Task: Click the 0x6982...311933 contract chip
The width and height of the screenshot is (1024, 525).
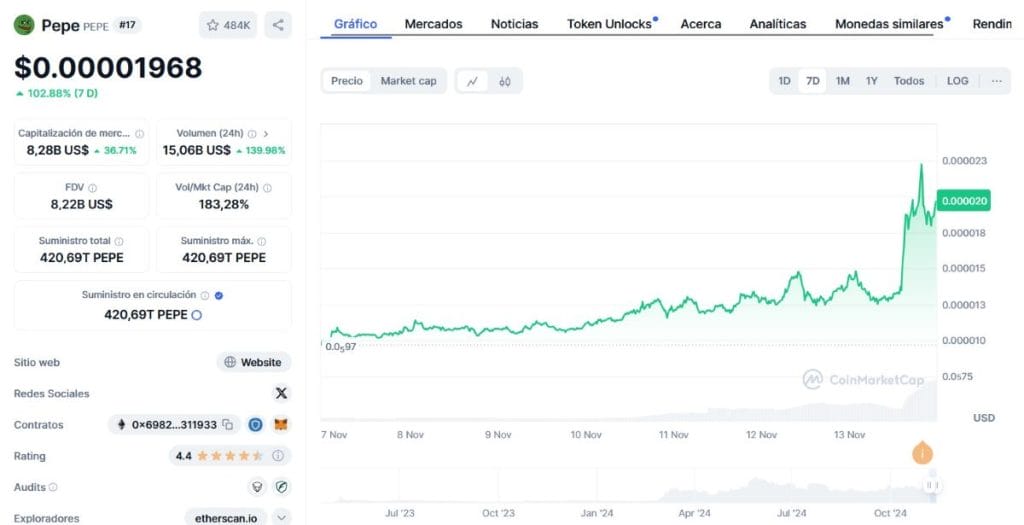Action: coord(174,424)
